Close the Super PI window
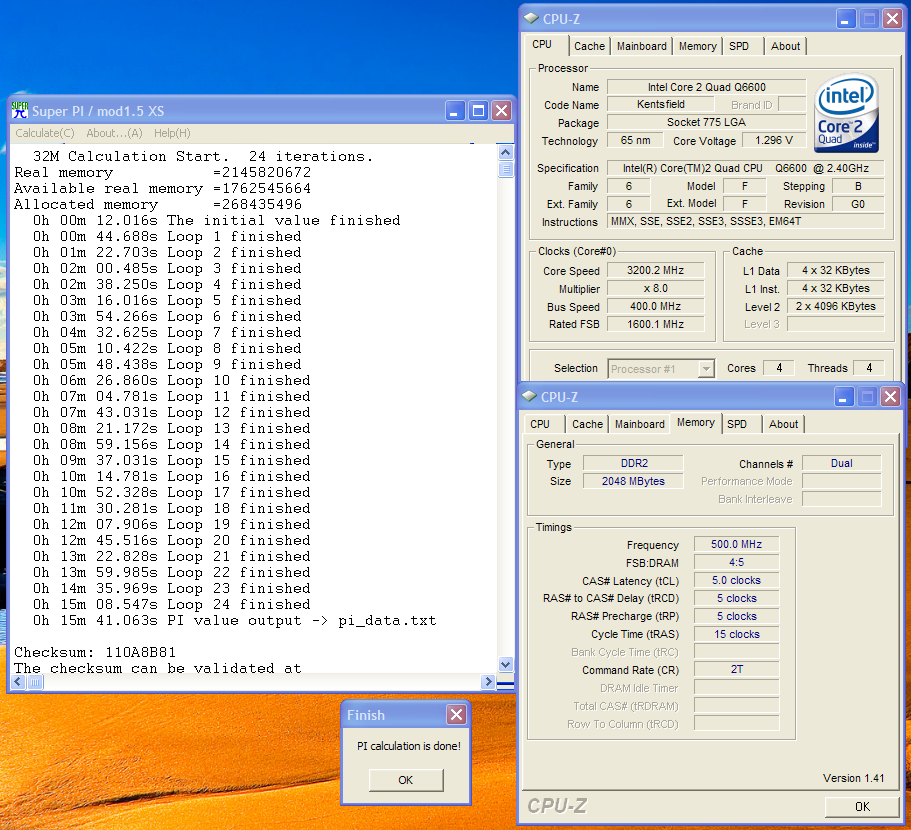 coord(501,110)
